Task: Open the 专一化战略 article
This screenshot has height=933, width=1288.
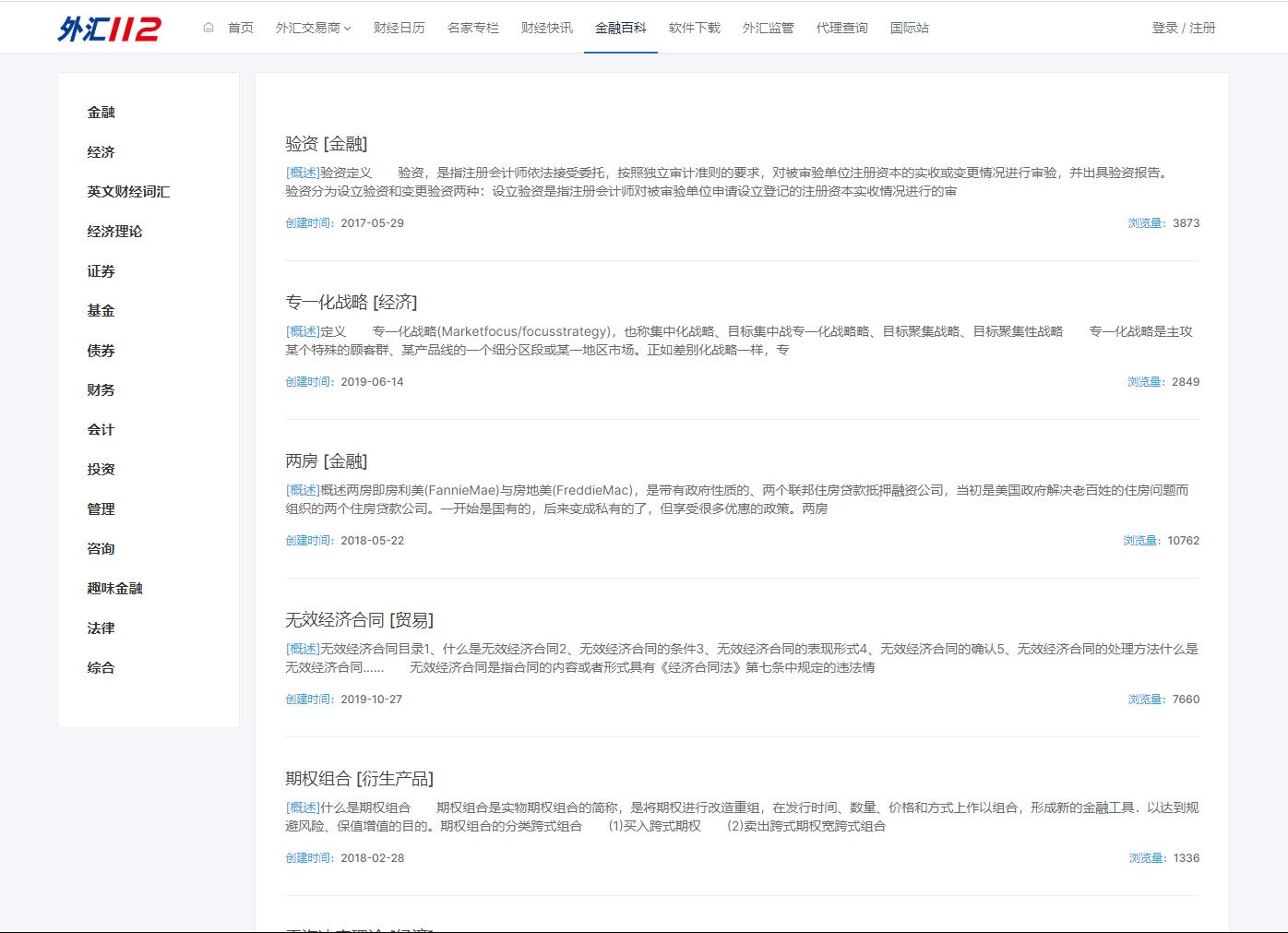Action: point(351,302)
